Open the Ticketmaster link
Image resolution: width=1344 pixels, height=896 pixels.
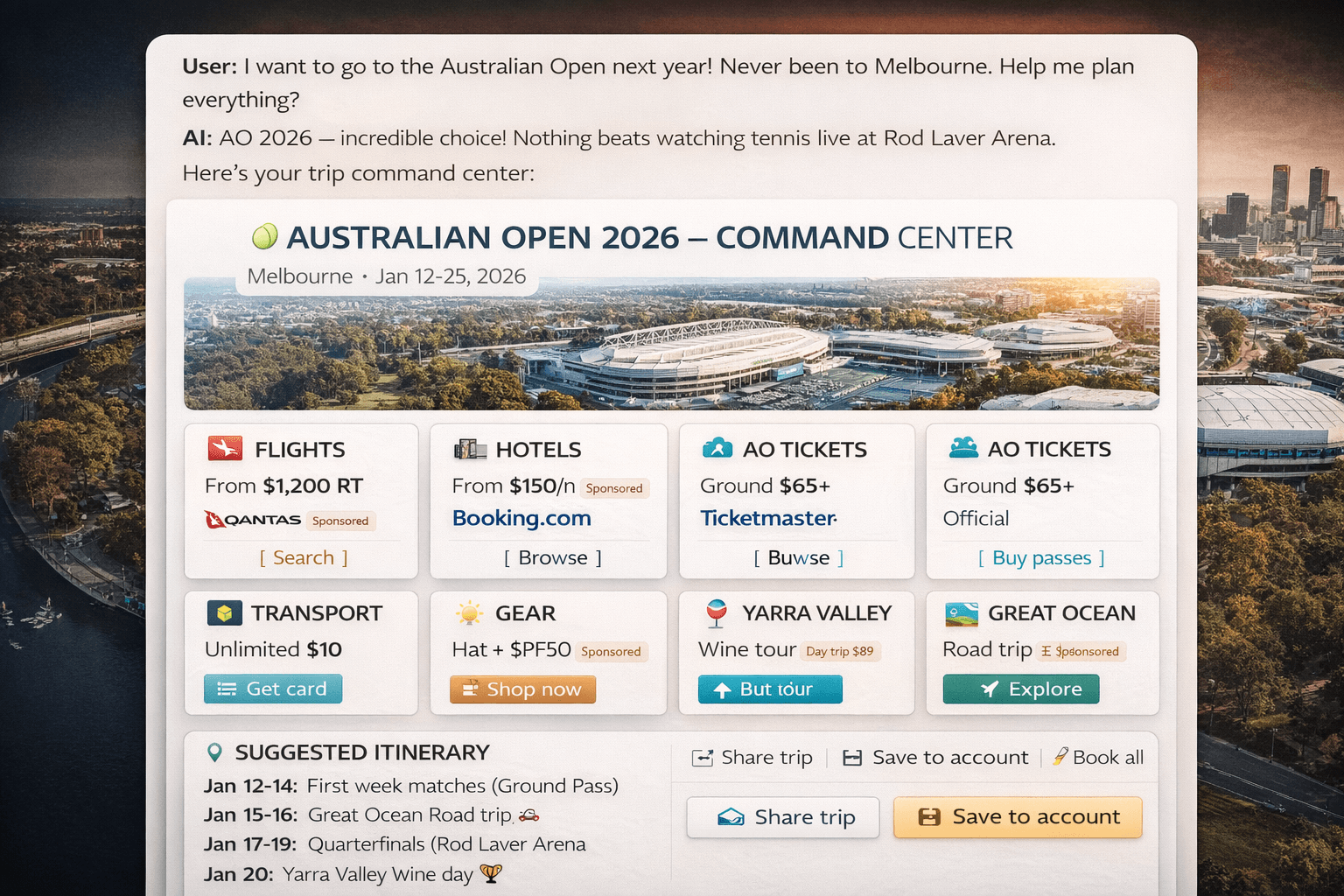[x=768, y=518]
